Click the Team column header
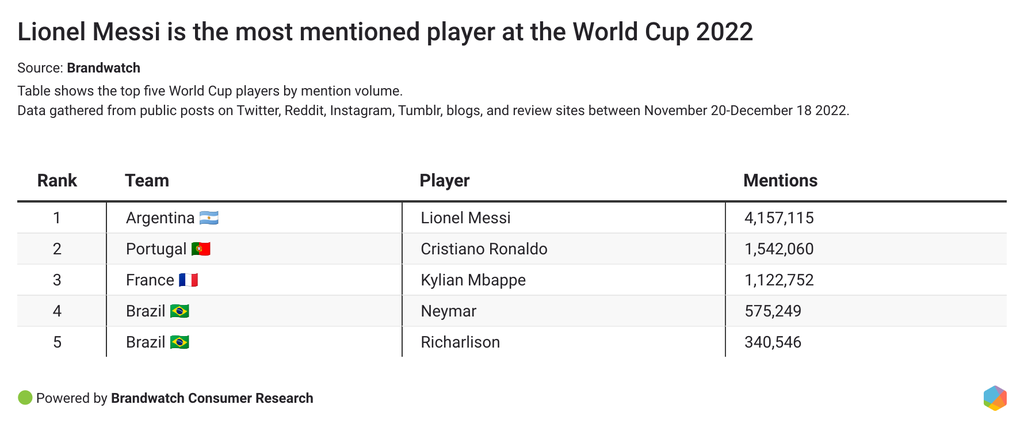The width and height of the screenshot is (1024, 431). tap(147, 181)
